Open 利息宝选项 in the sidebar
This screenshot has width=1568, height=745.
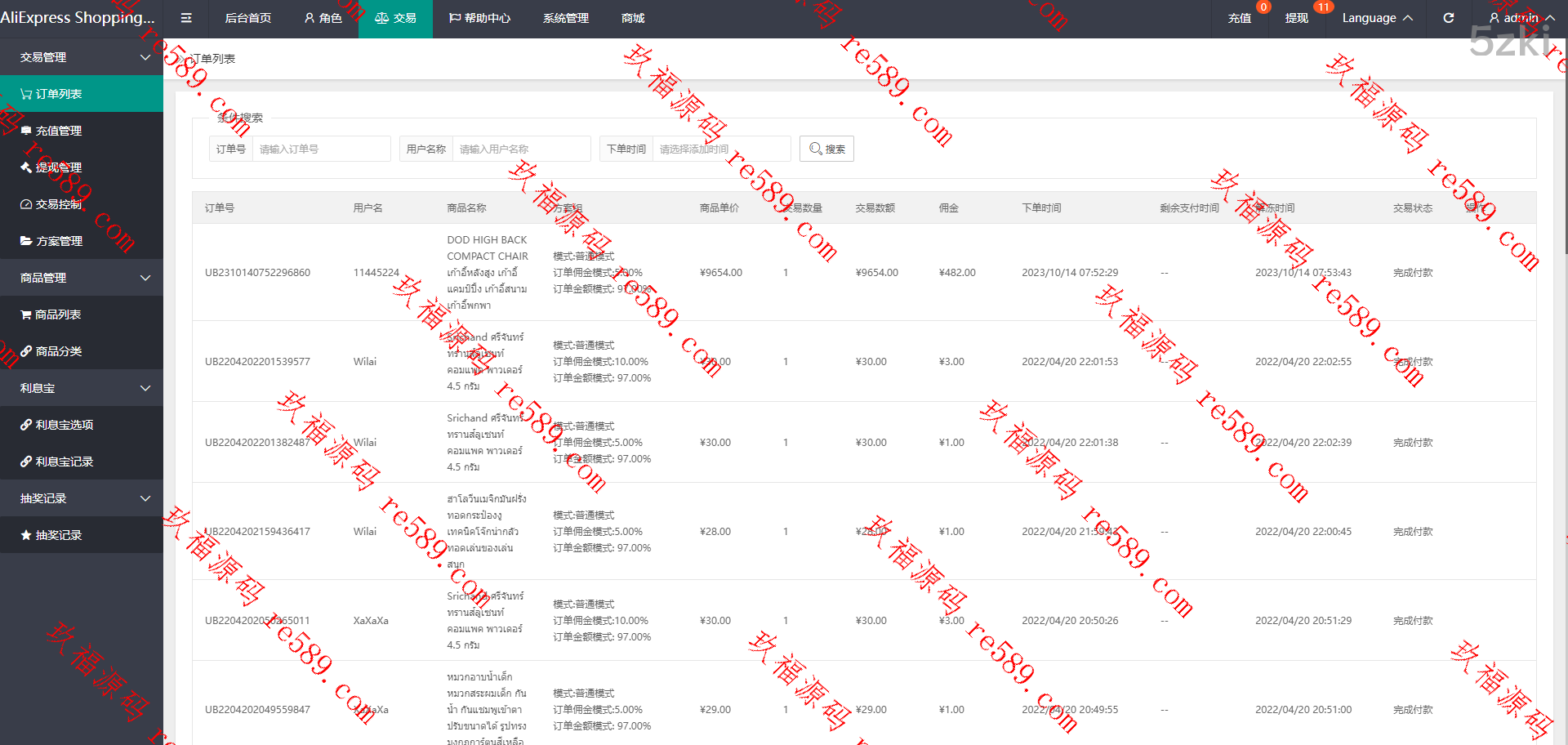pos(64,425)
